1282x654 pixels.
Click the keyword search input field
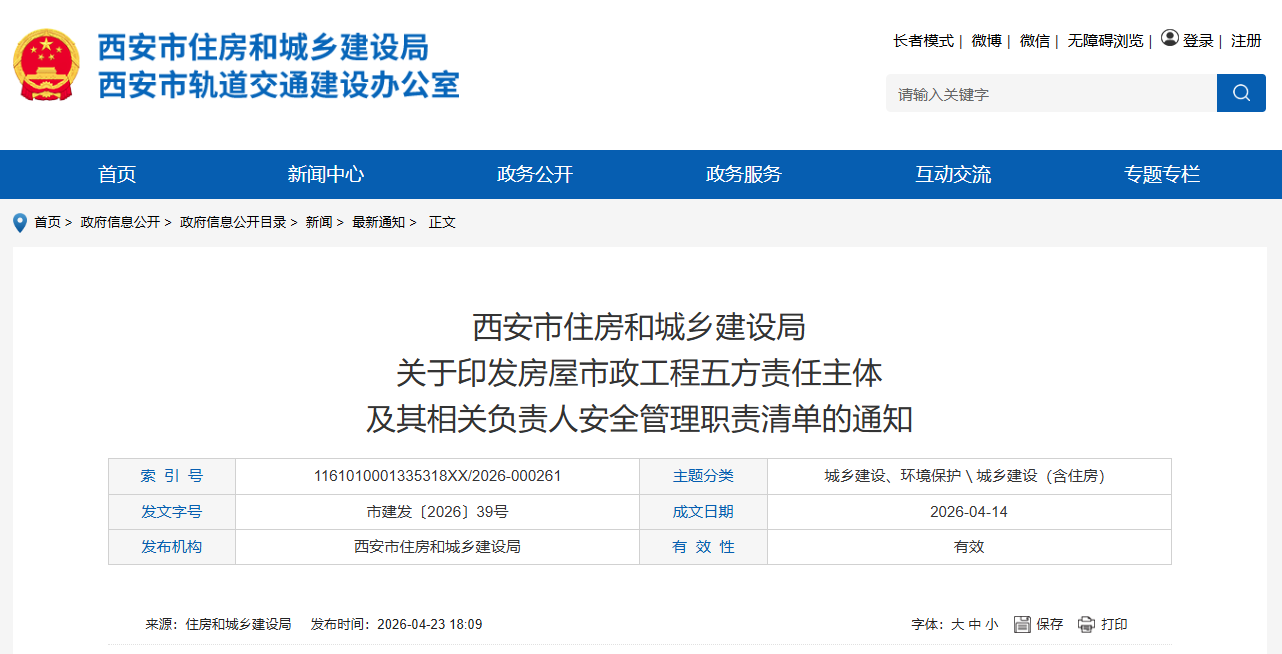(1050, 94)
